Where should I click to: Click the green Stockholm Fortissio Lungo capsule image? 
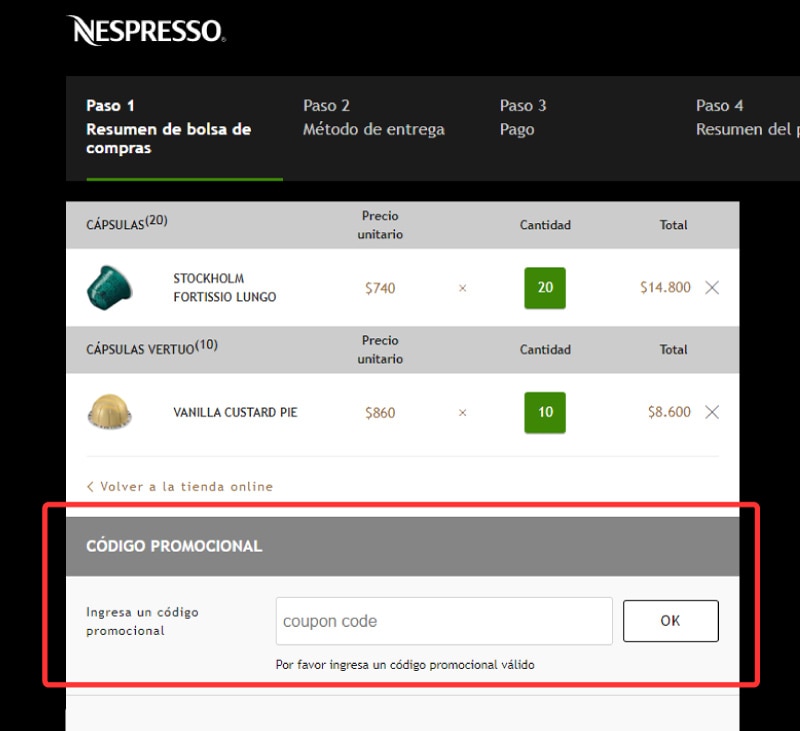coord(110,287)
